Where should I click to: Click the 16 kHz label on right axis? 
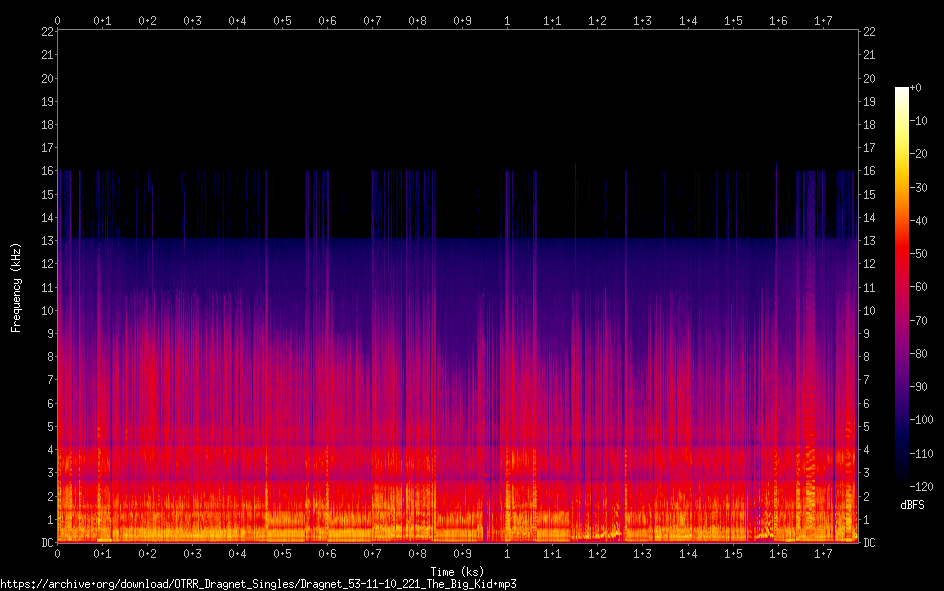tap(869, 171)
